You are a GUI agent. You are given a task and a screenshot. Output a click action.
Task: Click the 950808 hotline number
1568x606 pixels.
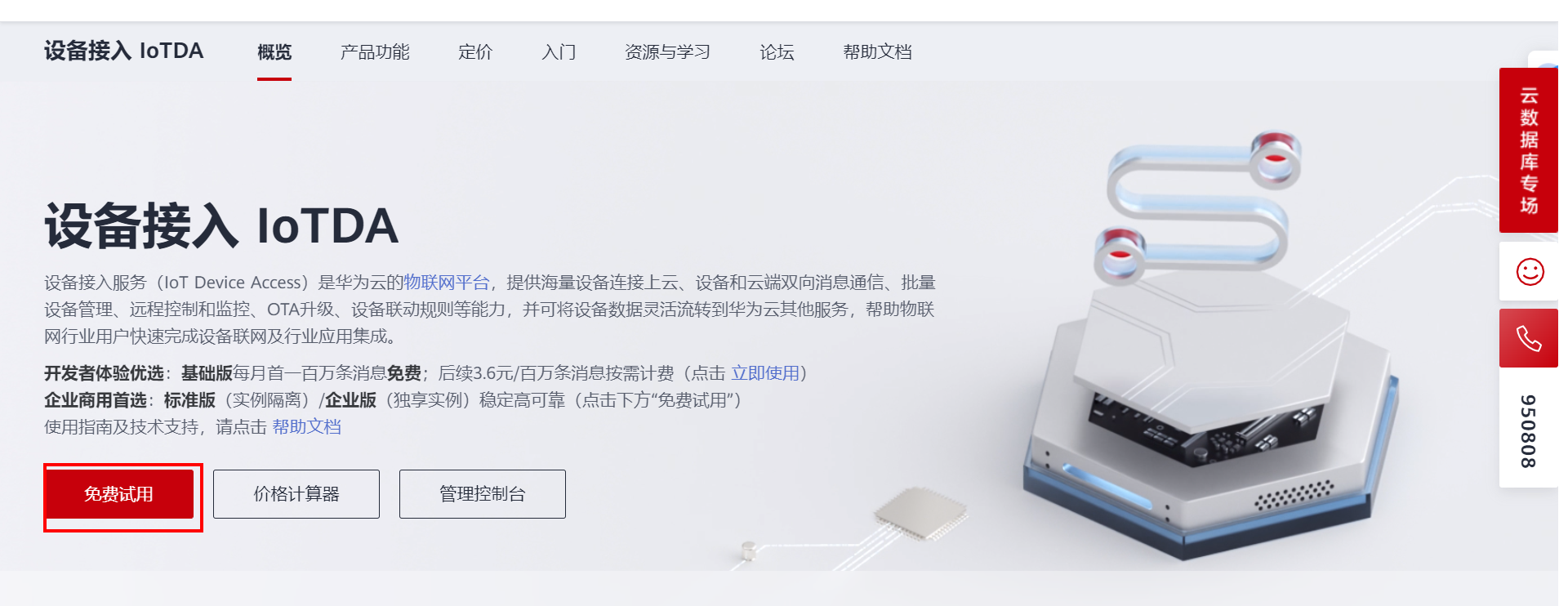tap(1528, 431)
